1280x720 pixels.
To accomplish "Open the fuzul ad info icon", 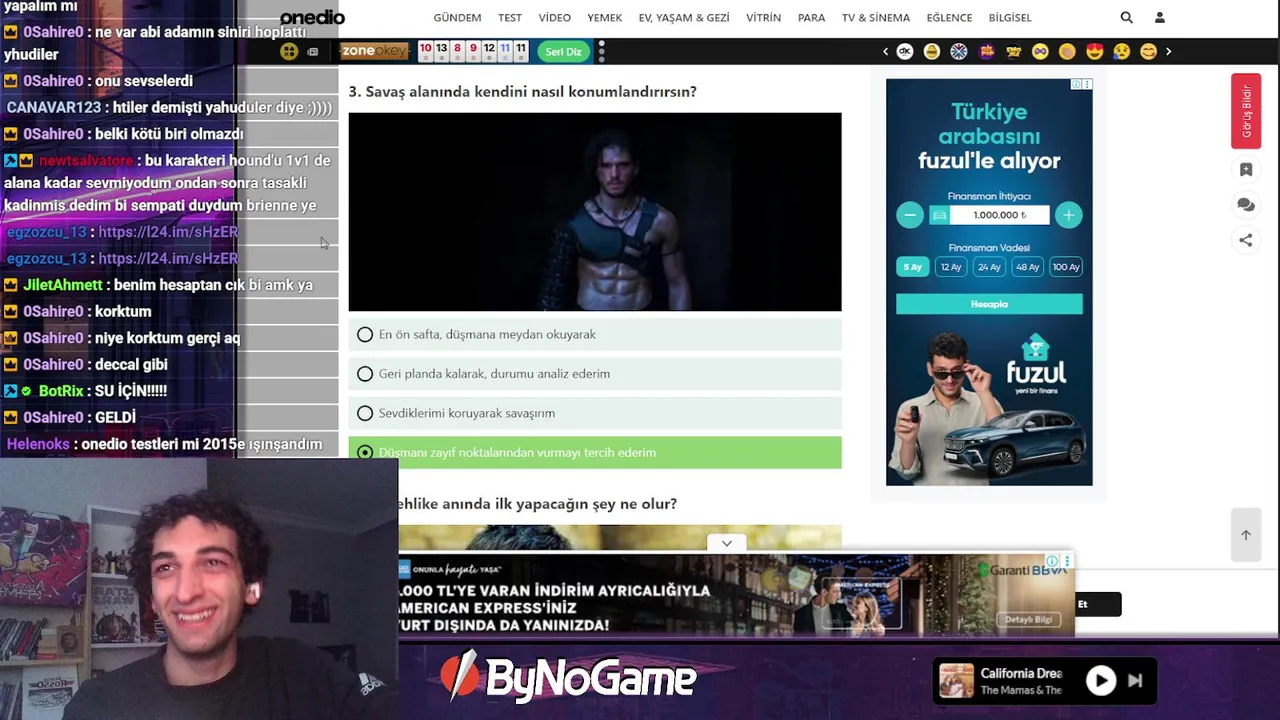I will click(x=1076, y=84).
